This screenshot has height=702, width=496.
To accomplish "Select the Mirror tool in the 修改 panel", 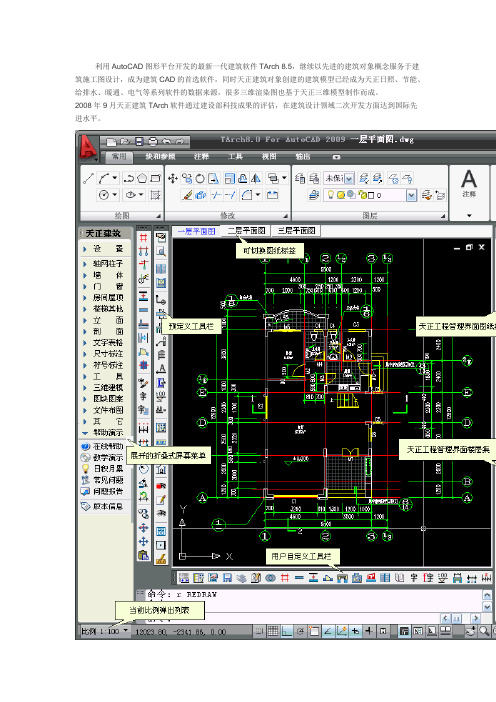I will (x=256, y=179).
